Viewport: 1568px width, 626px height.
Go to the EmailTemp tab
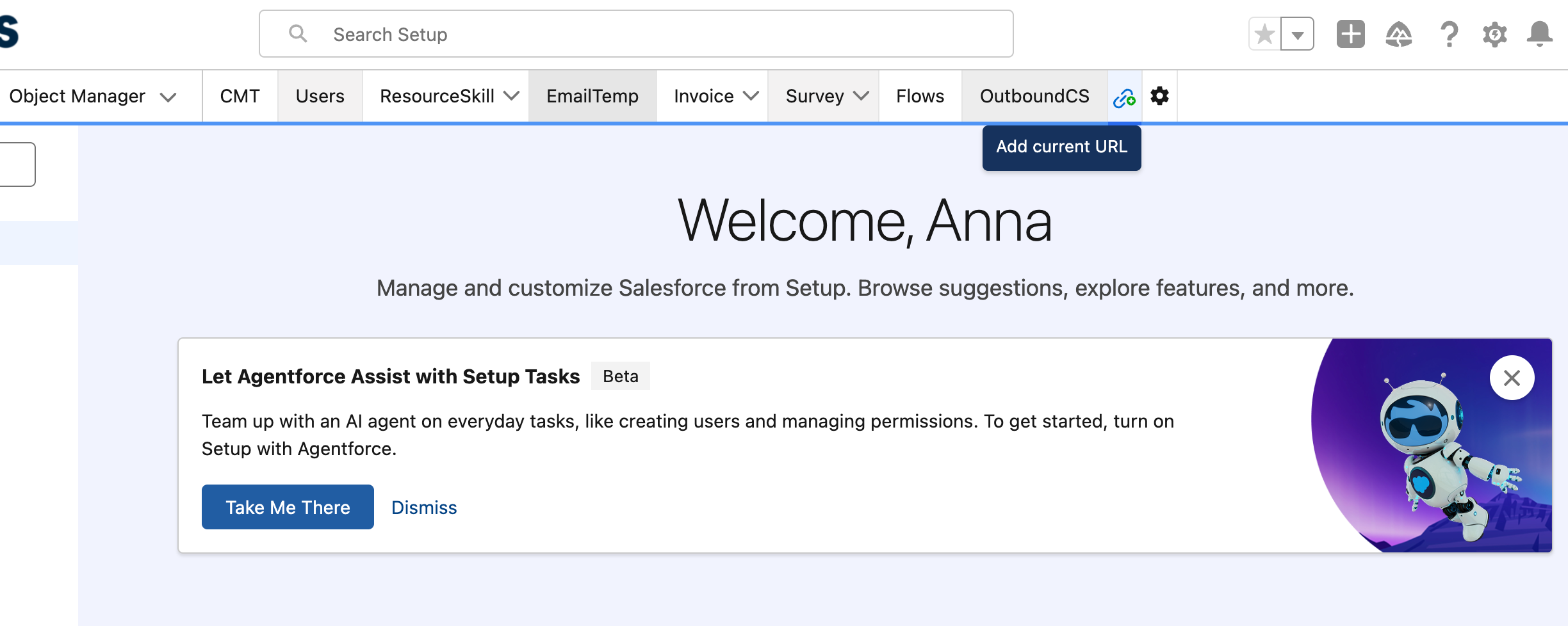pyautogui.click(x=592, y=96)
